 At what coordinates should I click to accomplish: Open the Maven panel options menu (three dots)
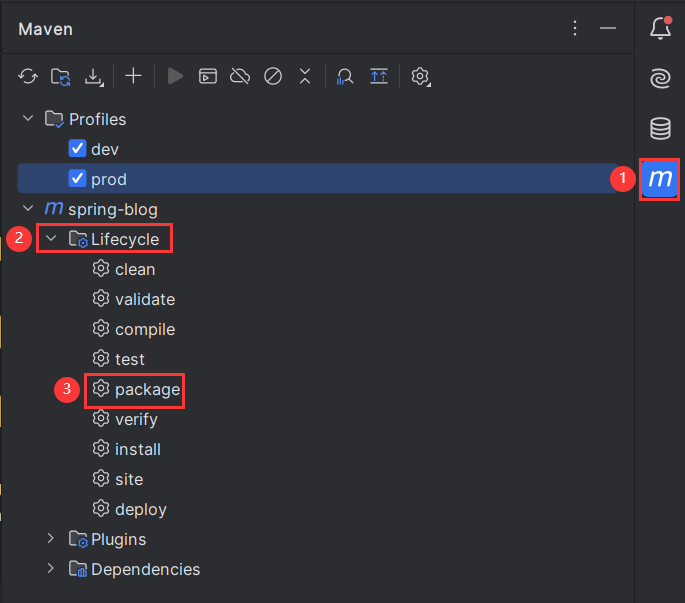pyautogui.click(x=575, y=28)
